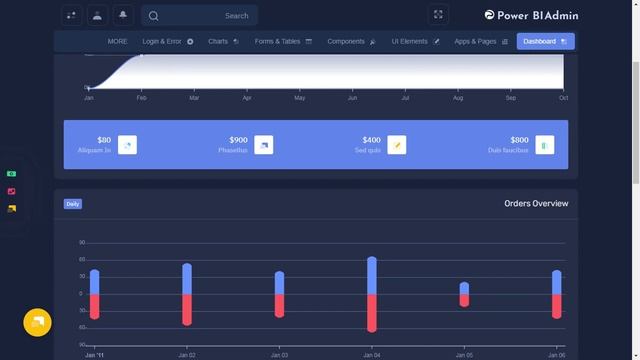Click the Orders Overview heading
The image size is (640, 360).
pos(536,203)
